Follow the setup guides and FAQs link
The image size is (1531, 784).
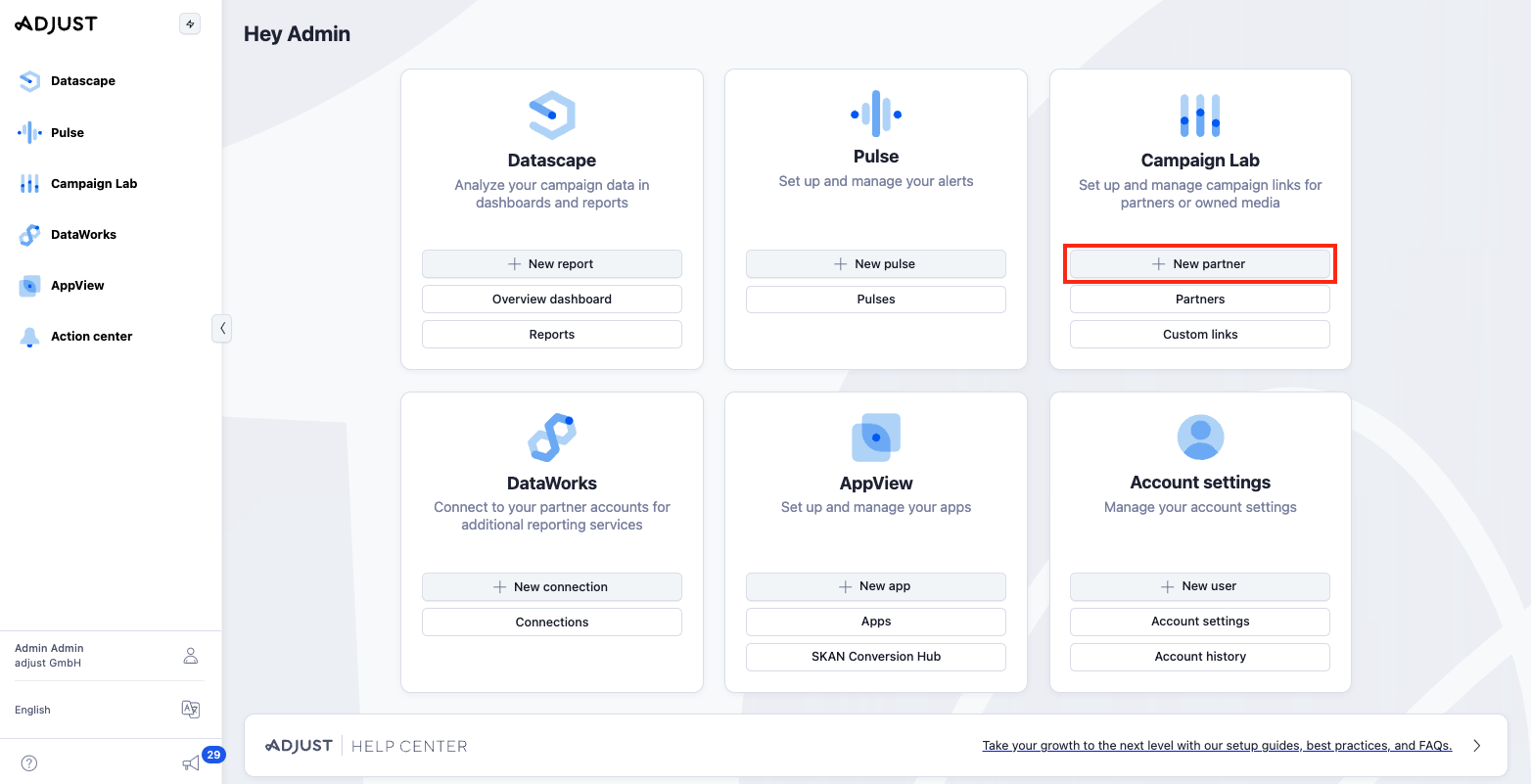click(x=1217, y=746)
